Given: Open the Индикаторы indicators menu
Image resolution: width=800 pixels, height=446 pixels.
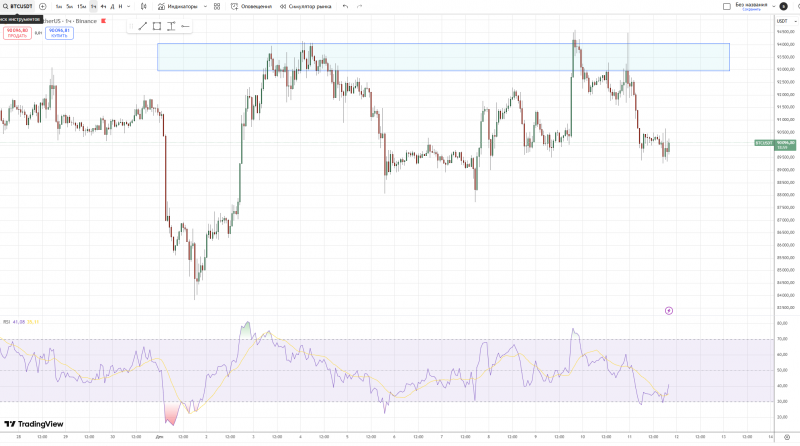Looking at the screenshot, I should point(178,7).
